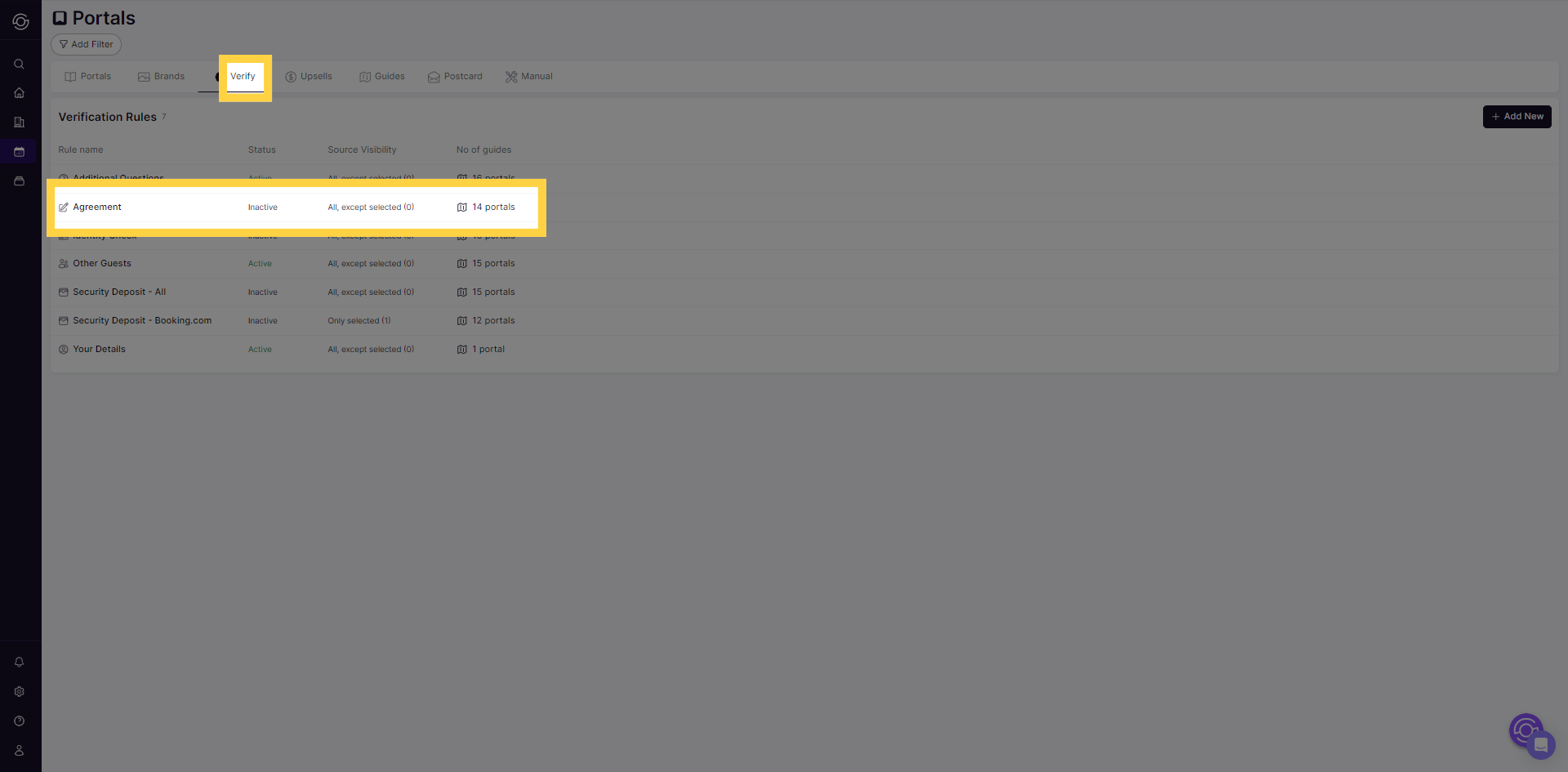Select the calendar icon in sidebar
The width and height of the screenshot is (1568, 772).
(x=19, y=152)
